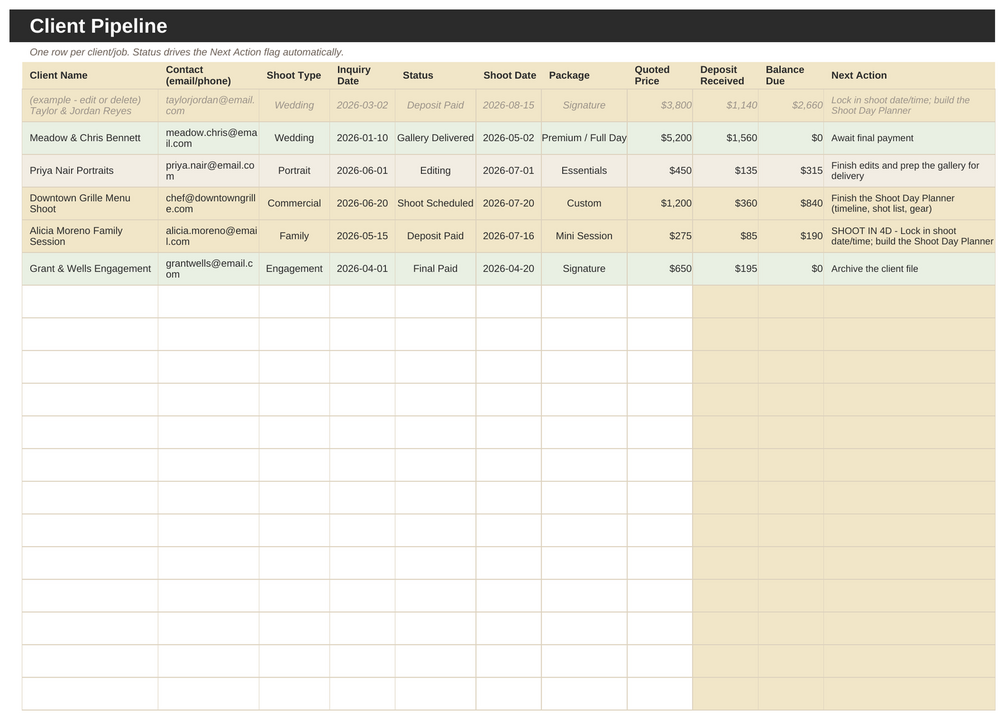
Task: Click the Family shoot type cell
Action: [x=294, y=236]
